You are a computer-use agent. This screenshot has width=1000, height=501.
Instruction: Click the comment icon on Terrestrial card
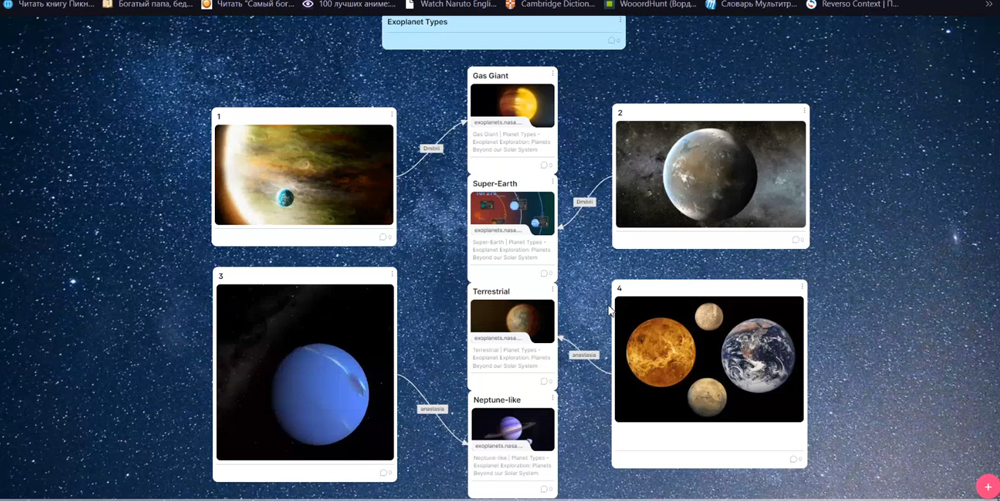tap(546, 381)
